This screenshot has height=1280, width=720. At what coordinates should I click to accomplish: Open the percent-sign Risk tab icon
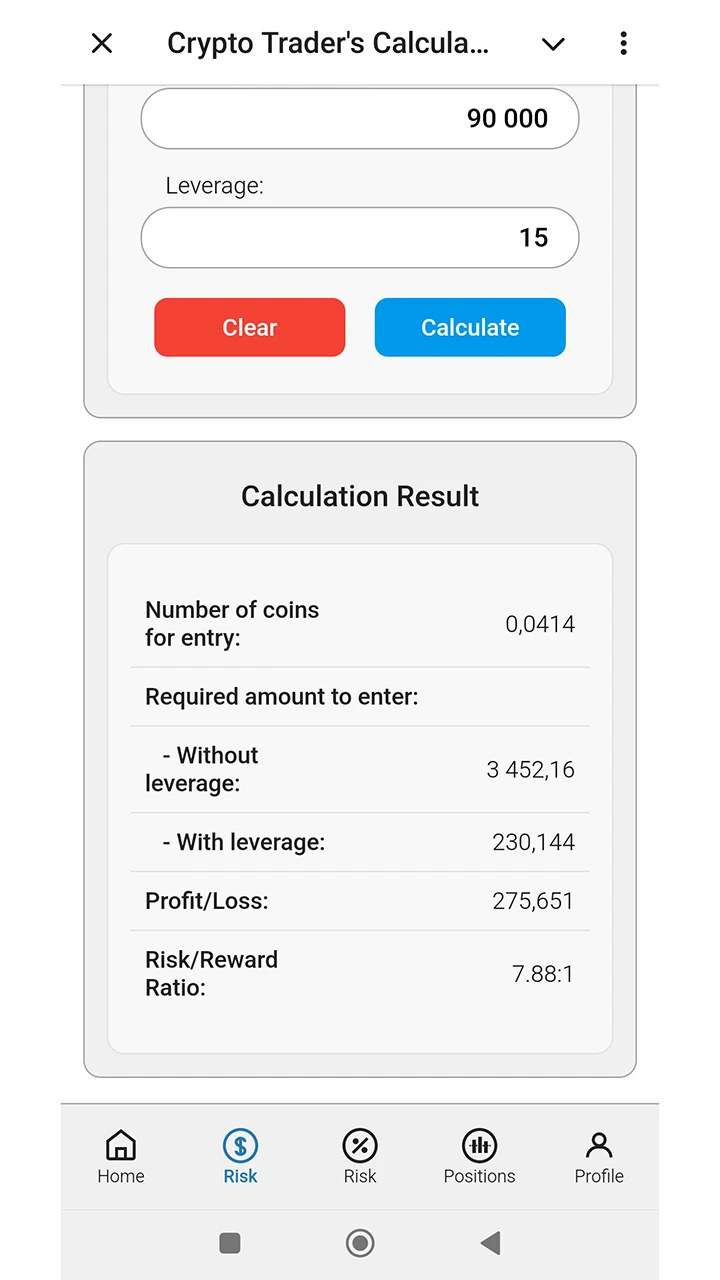[360, 1145]
